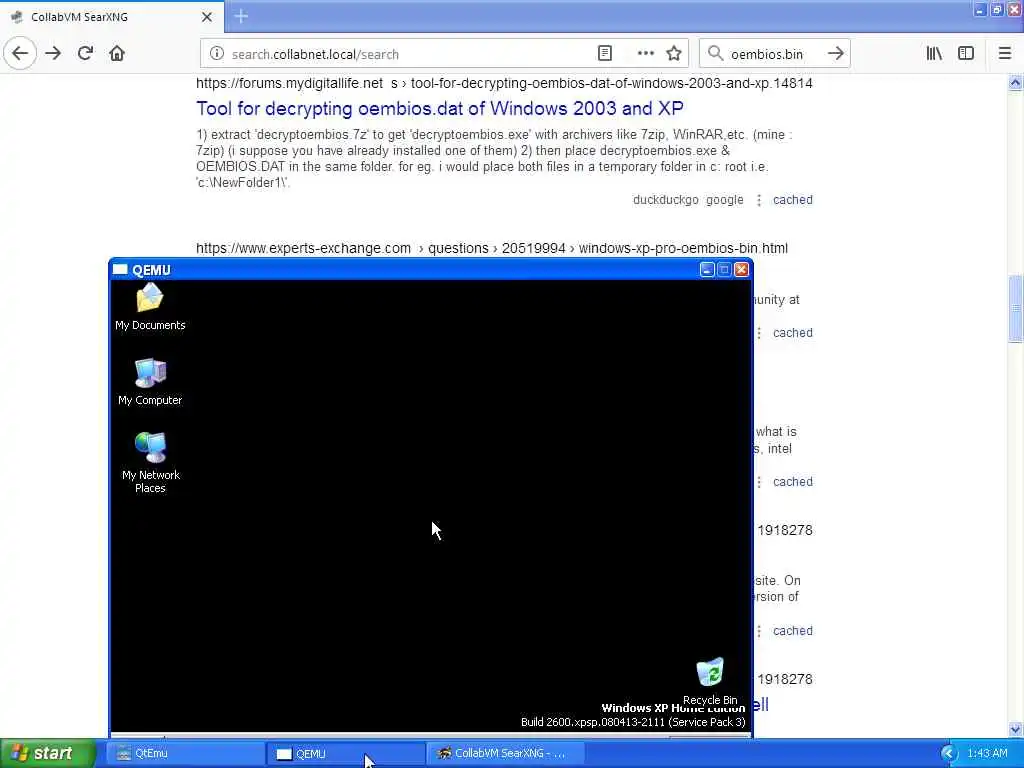Open the Windows Start menu

[48, 754]
